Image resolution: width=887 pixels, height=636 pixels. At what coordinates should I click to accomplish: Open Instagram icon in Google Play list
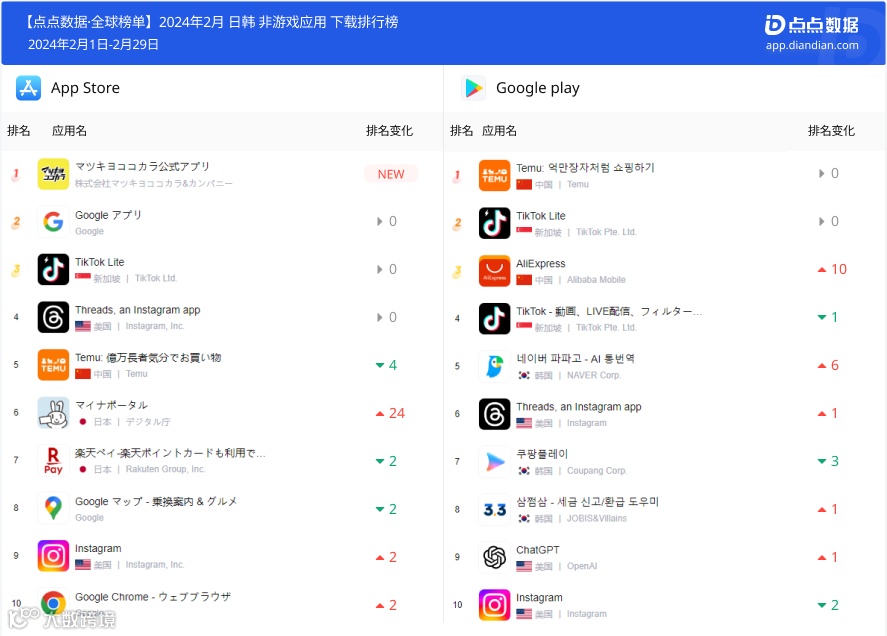click(494, 605)
